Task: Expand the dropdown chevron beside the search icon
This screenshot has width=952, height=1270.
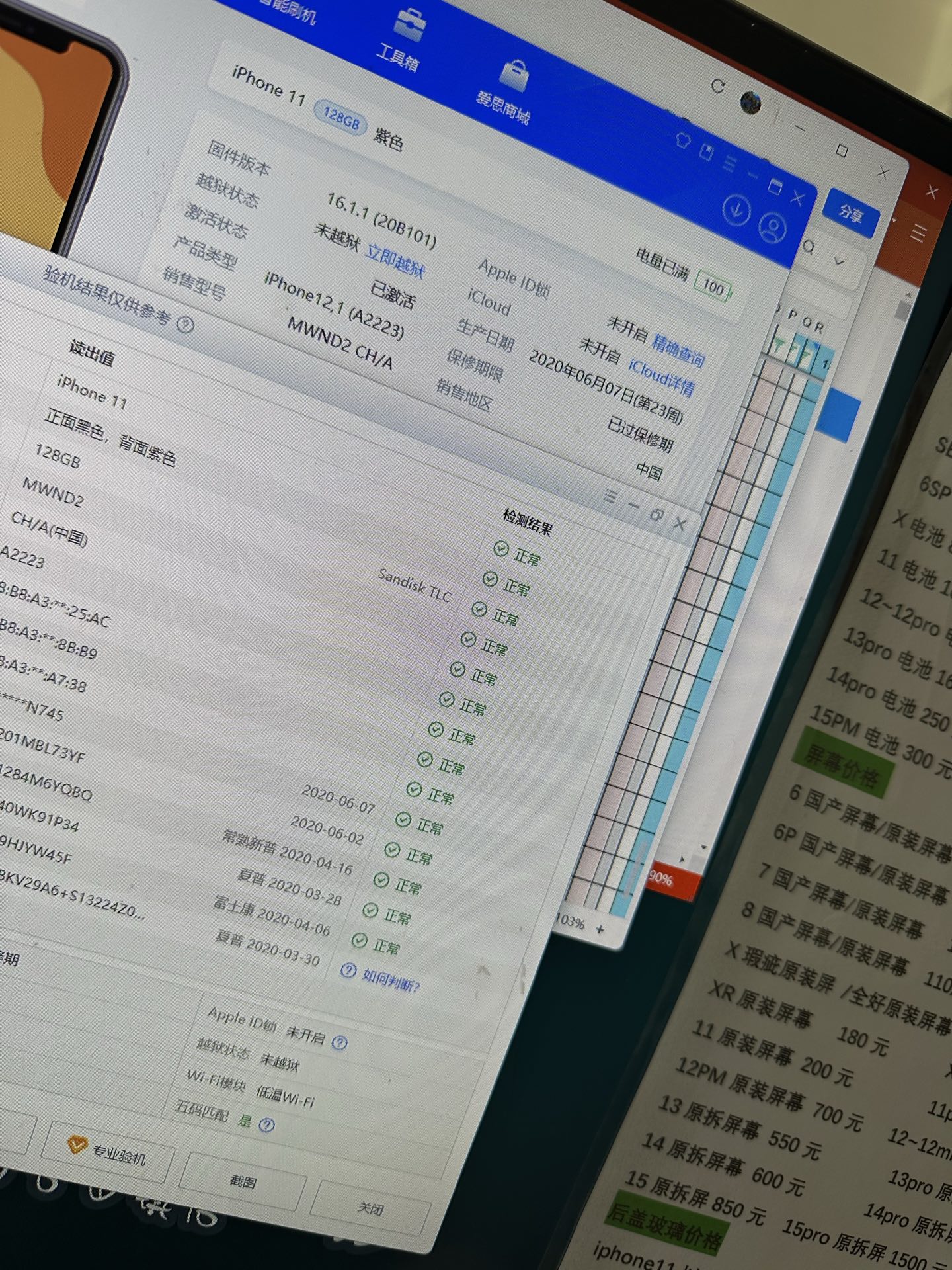Action: (x=839, y=261)
